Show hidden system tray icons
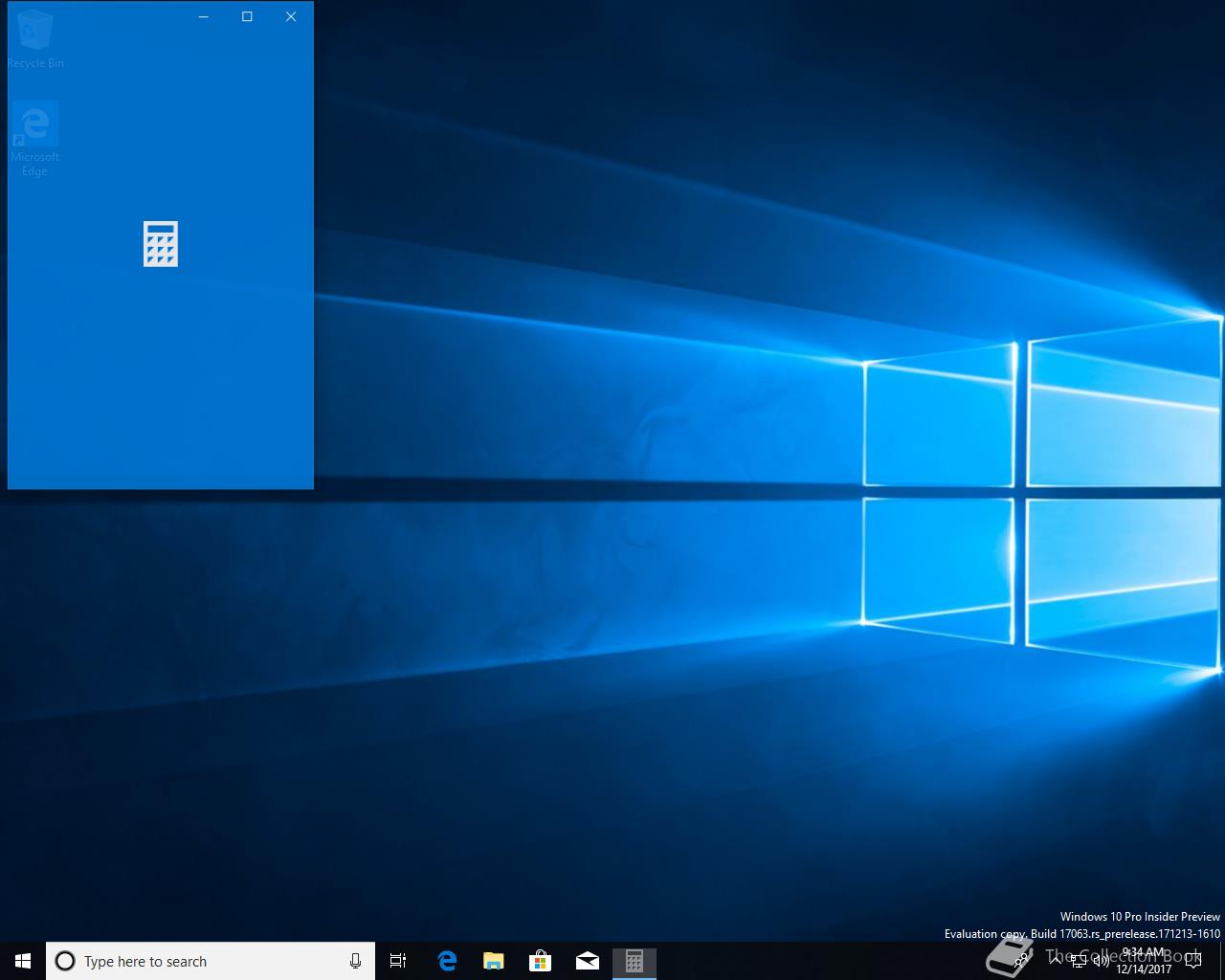Image resolution: width=1225 pixels, height=980 pixels. point(1056,960)
